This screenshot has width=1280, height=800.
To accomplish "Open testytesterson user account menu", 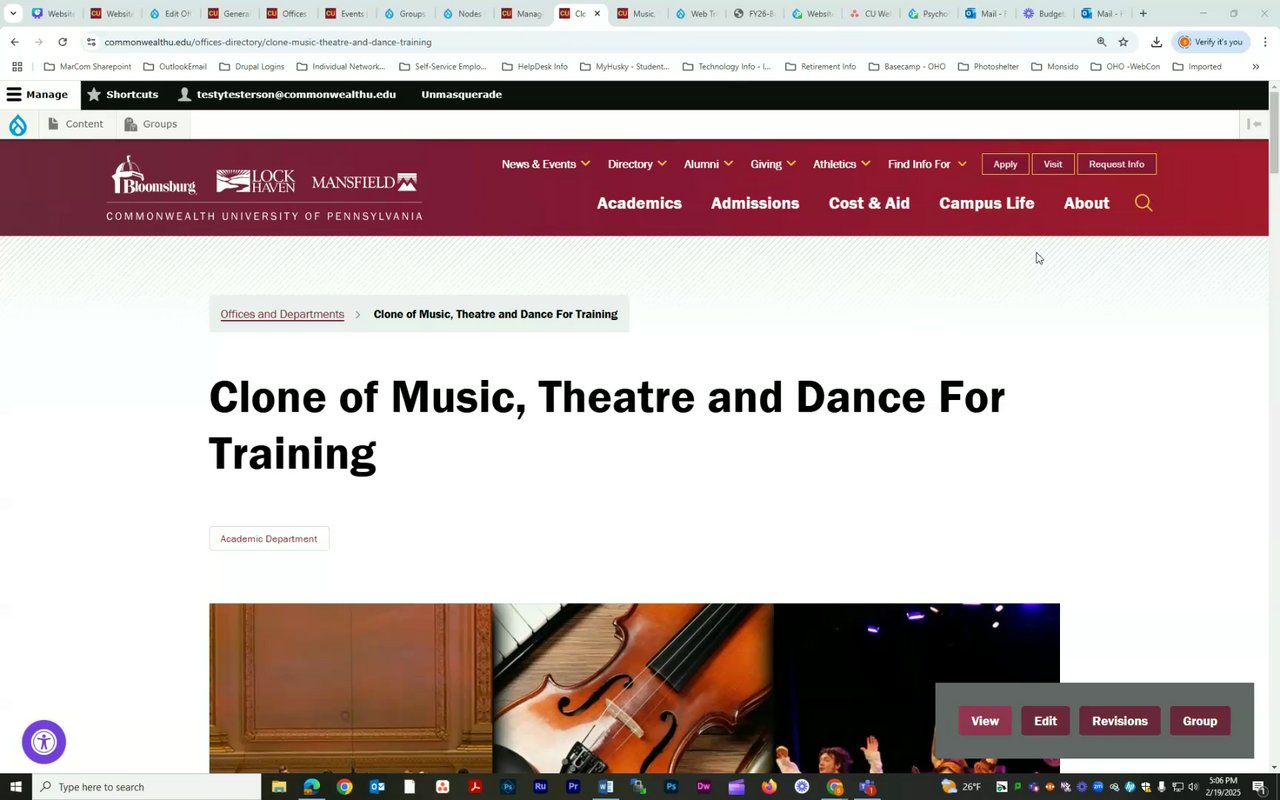I will click(286, 94).
